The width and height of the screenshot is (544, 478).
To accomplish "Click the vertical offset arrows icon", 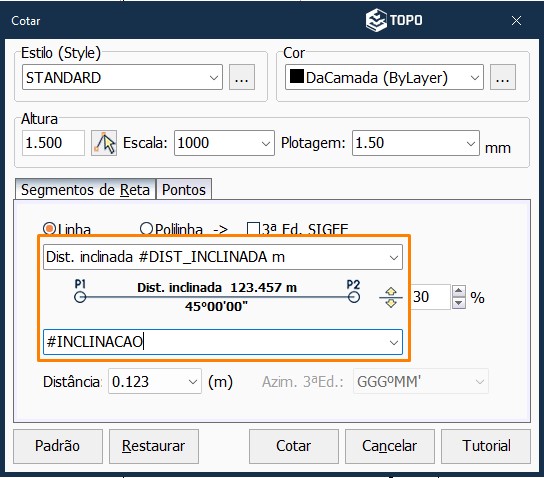I will [x=391, y=297].
